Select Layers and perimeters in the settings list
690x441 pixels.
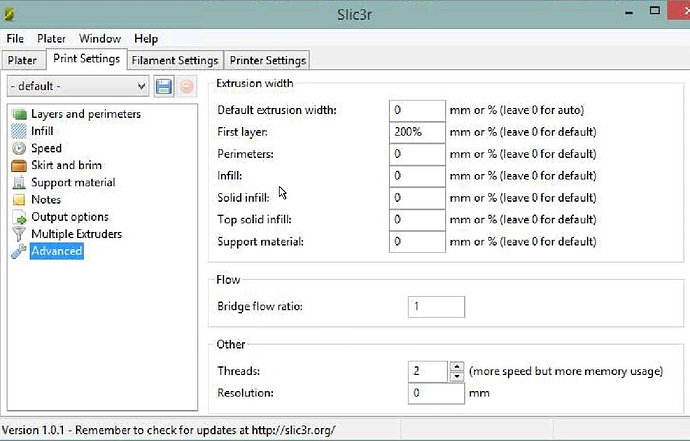[86, 114]
